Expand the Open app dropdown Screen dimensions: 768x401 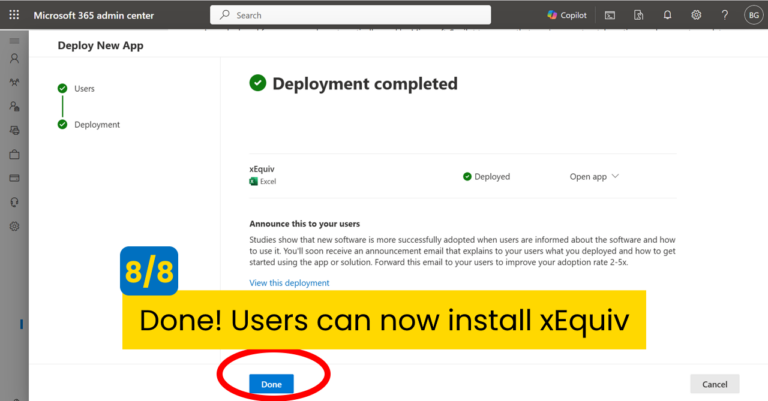pyautogui.click(x=588, y=177)
